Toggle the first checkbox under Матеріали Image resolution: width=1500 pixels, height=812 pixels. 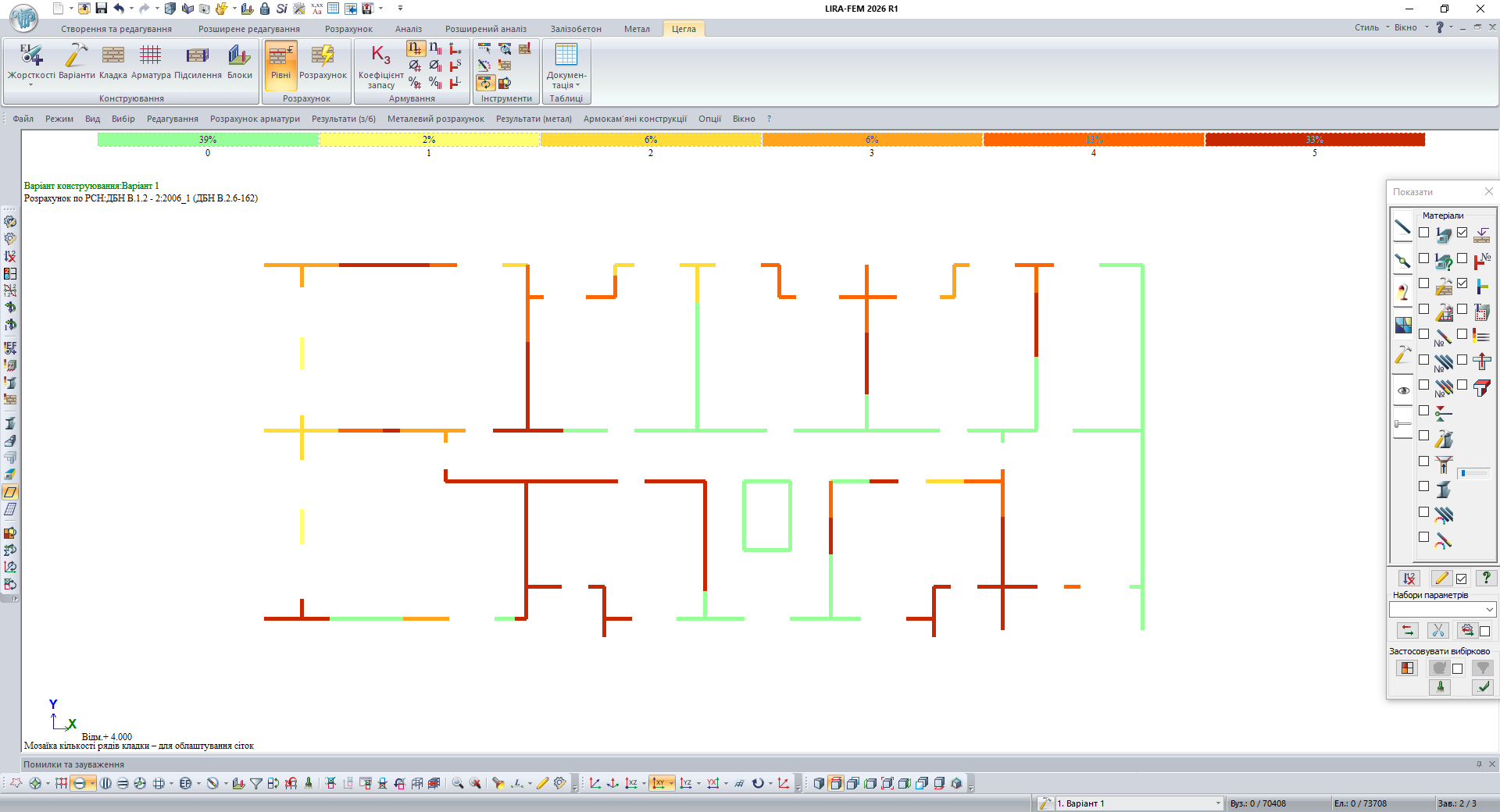(x=1423, y=233)
